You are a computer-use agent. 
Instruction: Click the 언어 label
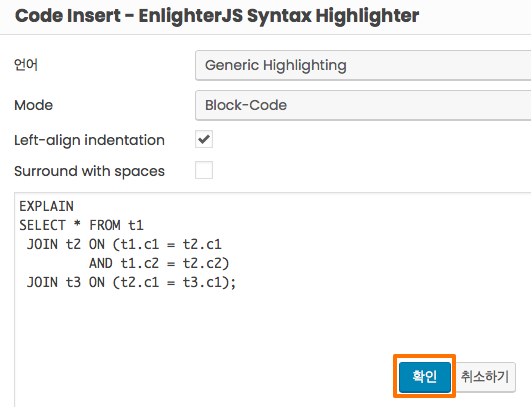(x=26, y=64)
